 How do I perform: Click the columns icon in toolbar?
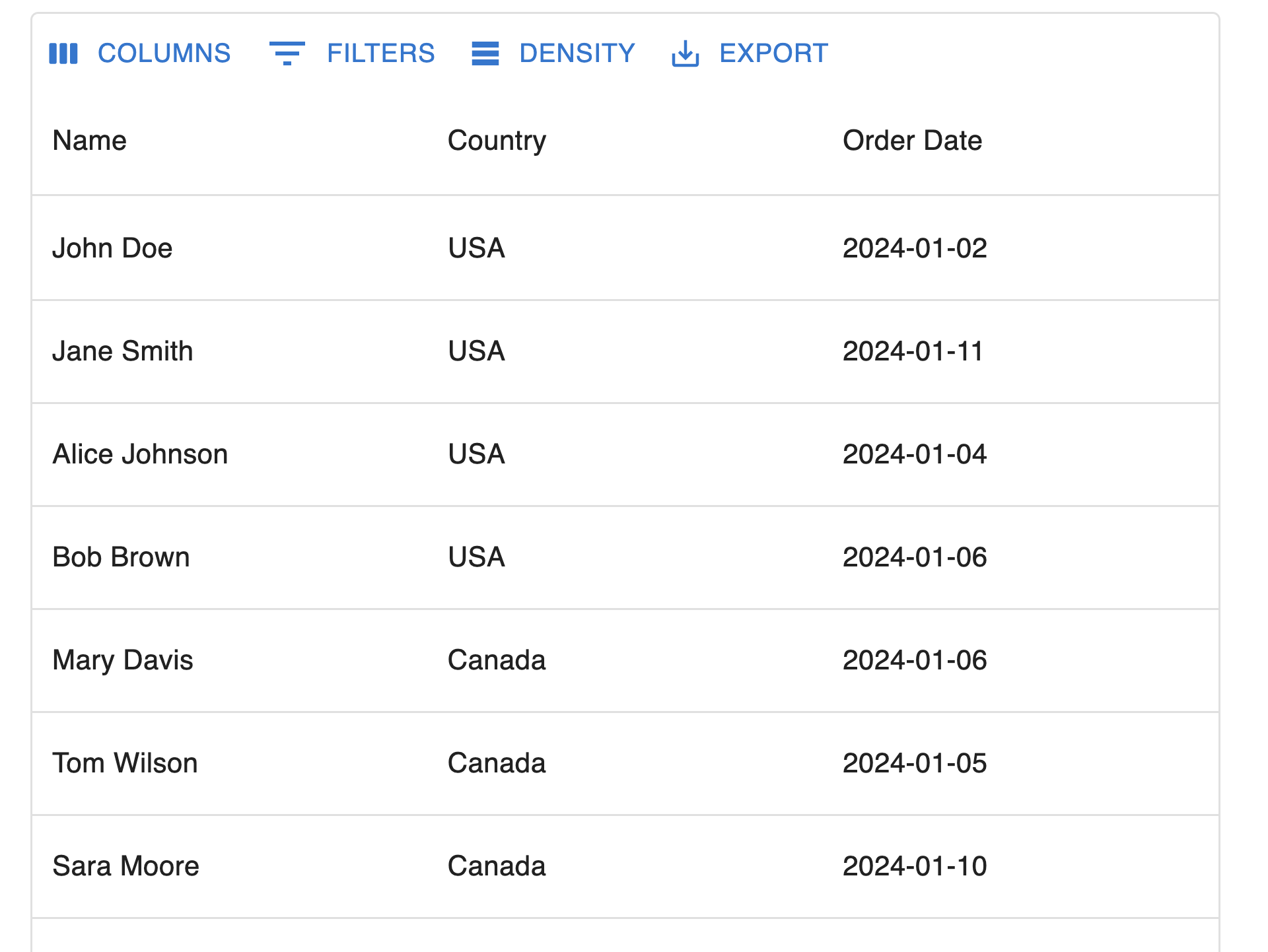pyautogui.click(x=63, y=53)
